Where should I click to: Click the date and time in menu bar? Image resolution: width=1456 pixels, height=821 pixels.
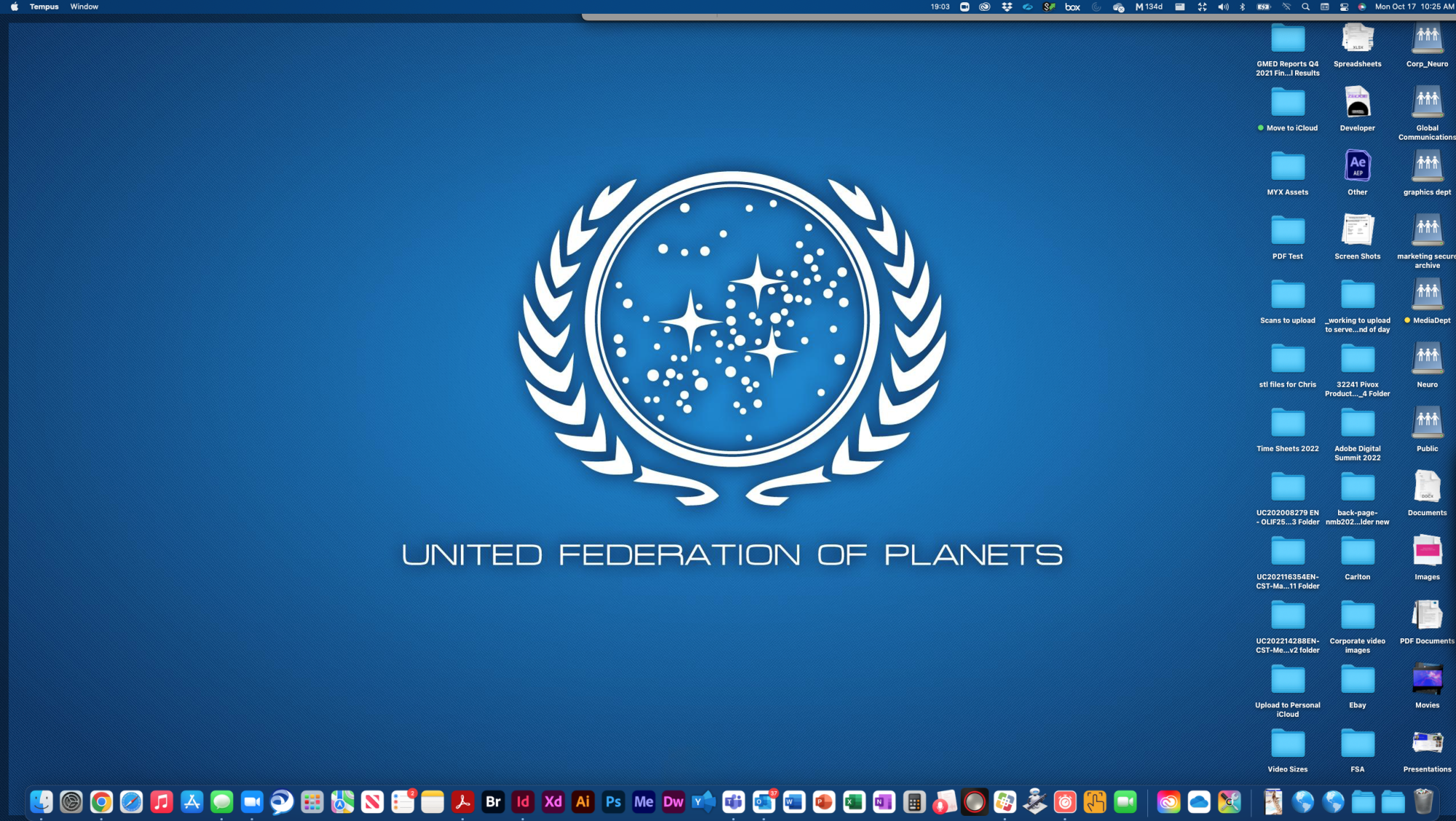tap(1414, 7)
